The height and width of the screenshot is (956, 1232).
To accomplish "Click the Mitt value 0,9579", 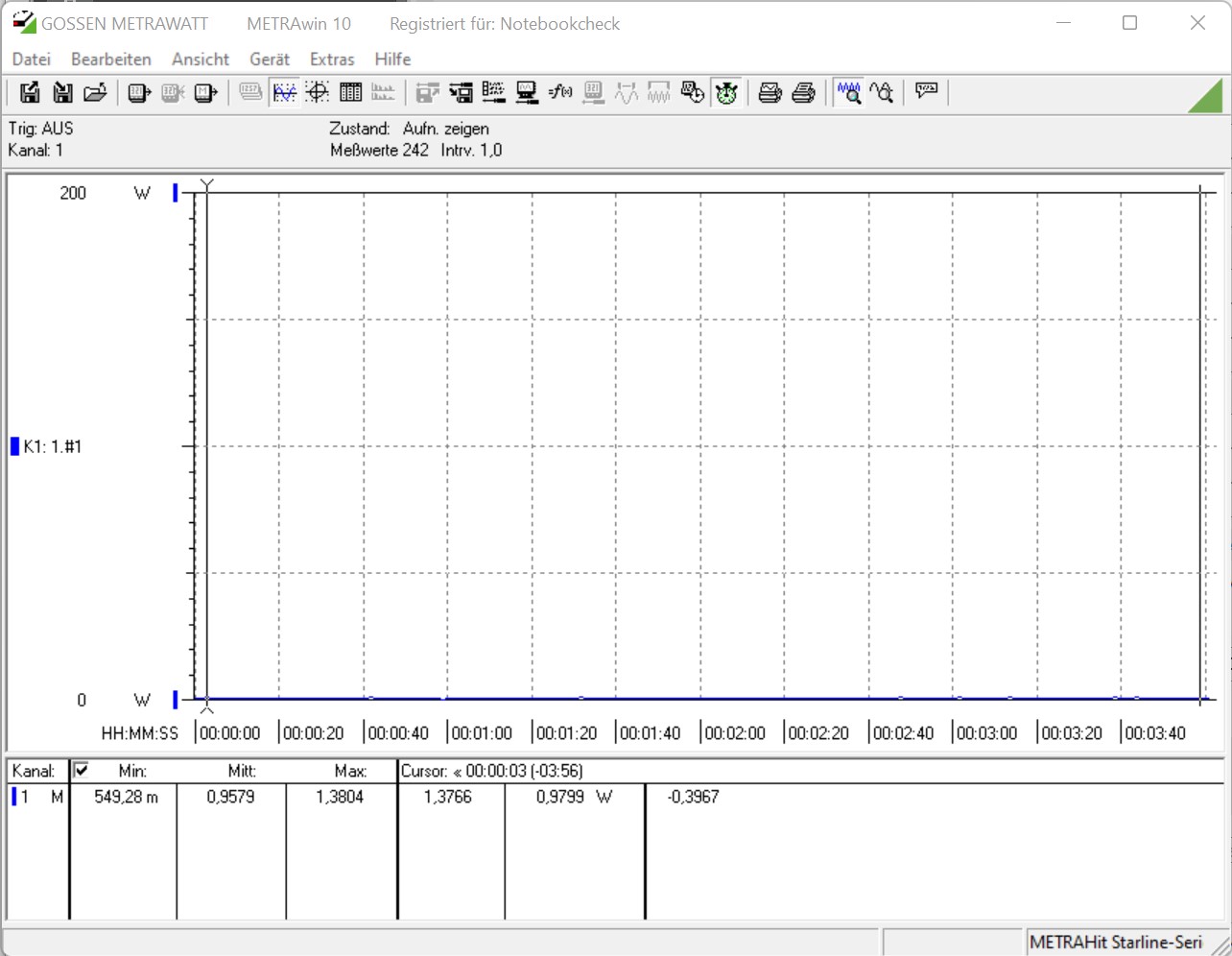I will [231, 797].
